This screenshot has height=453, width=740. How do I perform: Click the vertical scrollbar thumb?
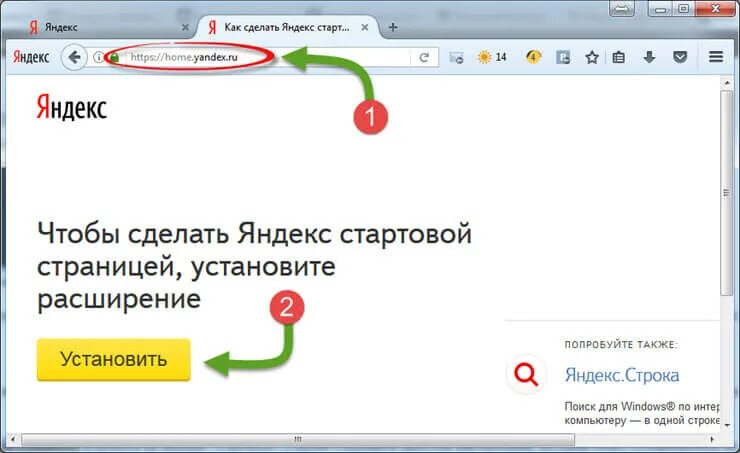pos(726,193)
